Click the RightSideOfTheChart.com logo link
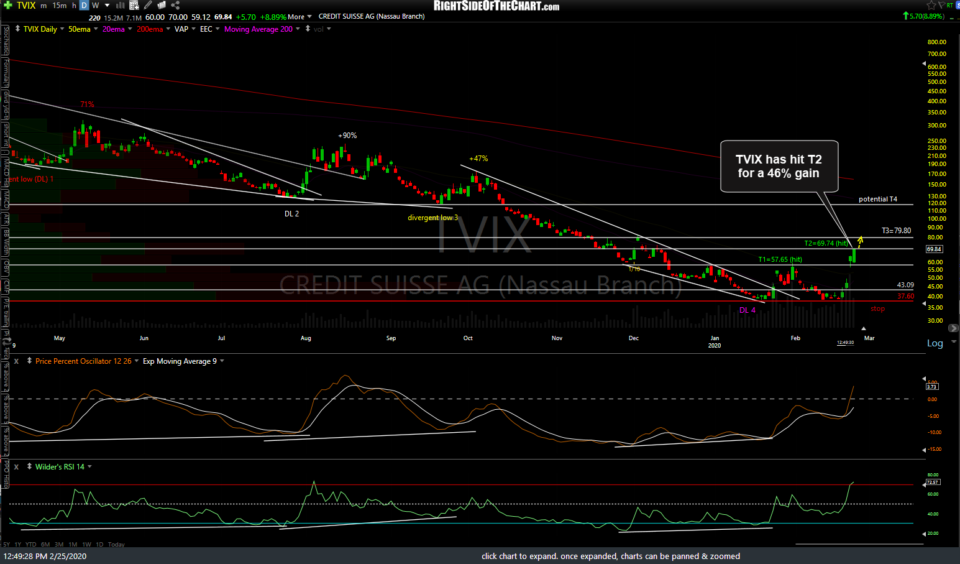960x564 pixels. click(496, 6)
